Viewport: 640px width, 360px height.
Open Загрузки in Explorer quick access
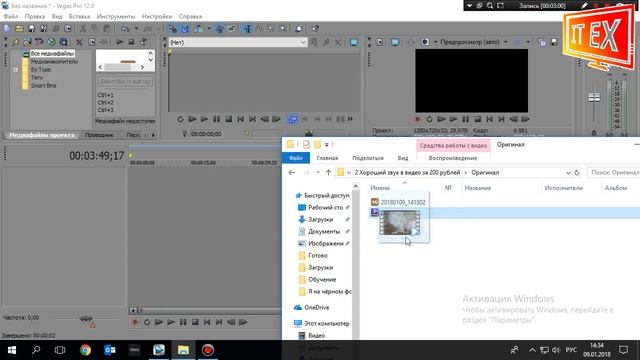click(x=320, y=220)
